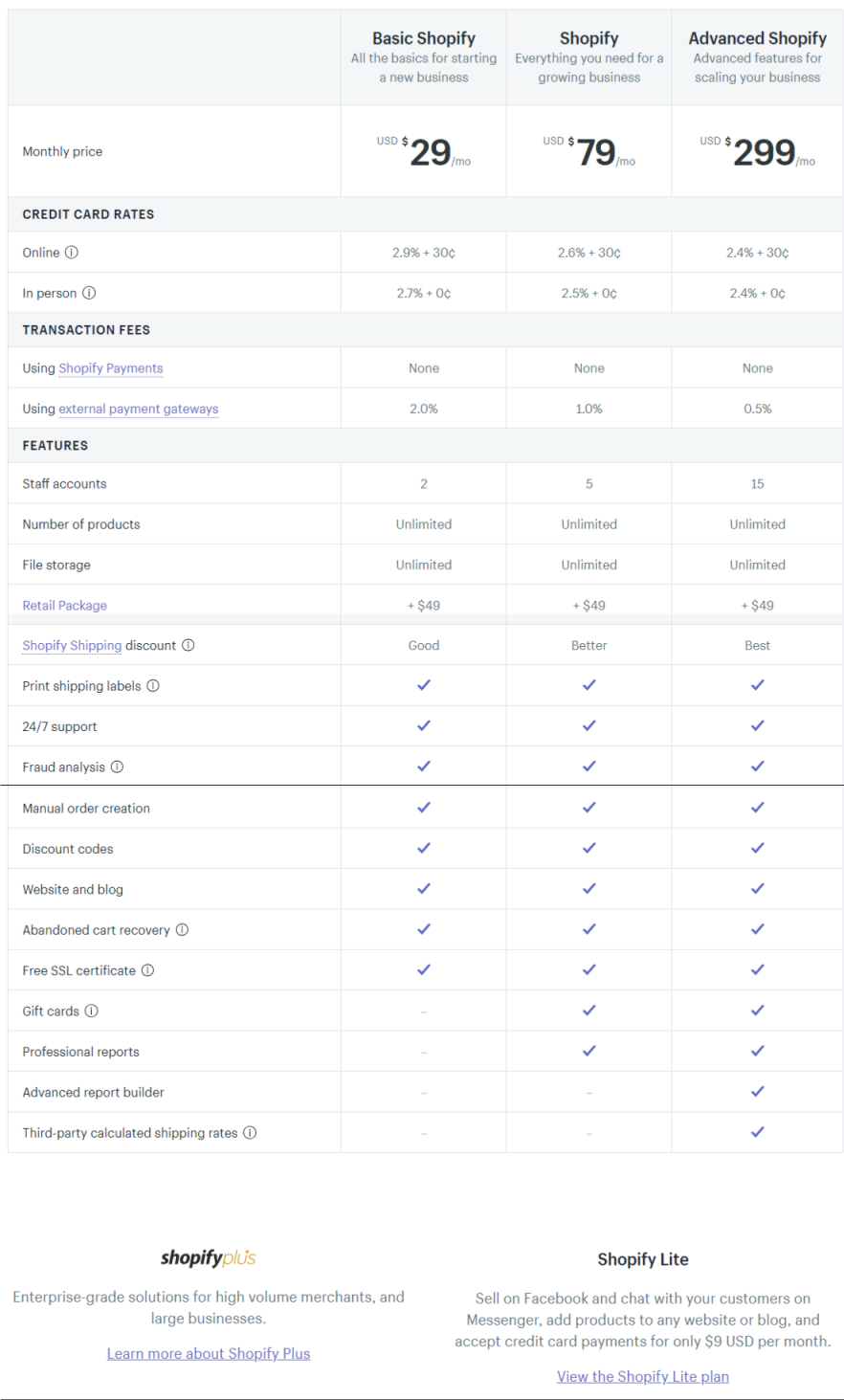Click the info icon next to Online
The width and height of the screenshot is (844, 1400).
pyautogui.click(x=72, y=253)
